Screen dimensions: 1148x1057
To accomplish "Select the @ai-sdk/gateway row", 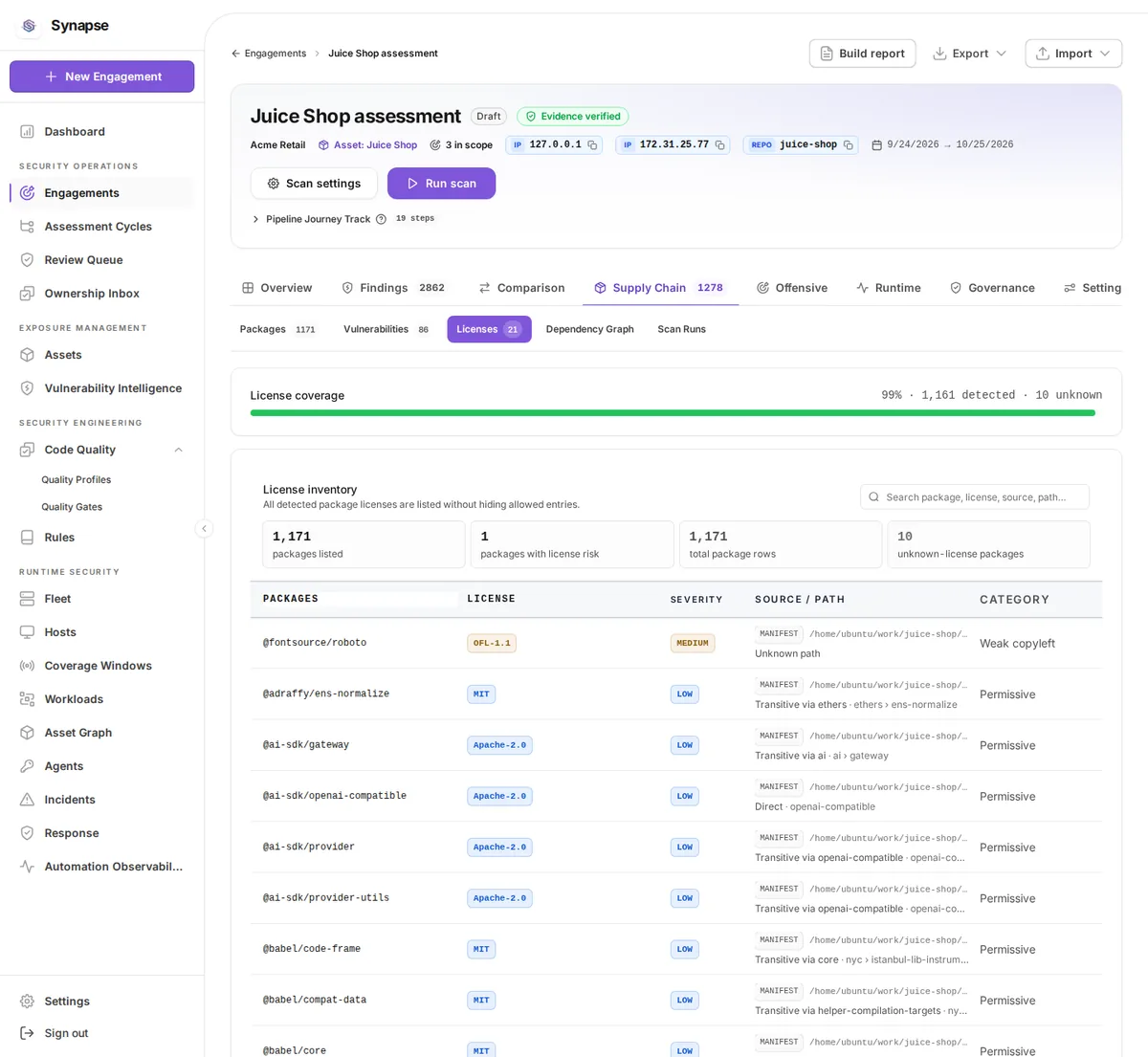I will pos(675,745).
